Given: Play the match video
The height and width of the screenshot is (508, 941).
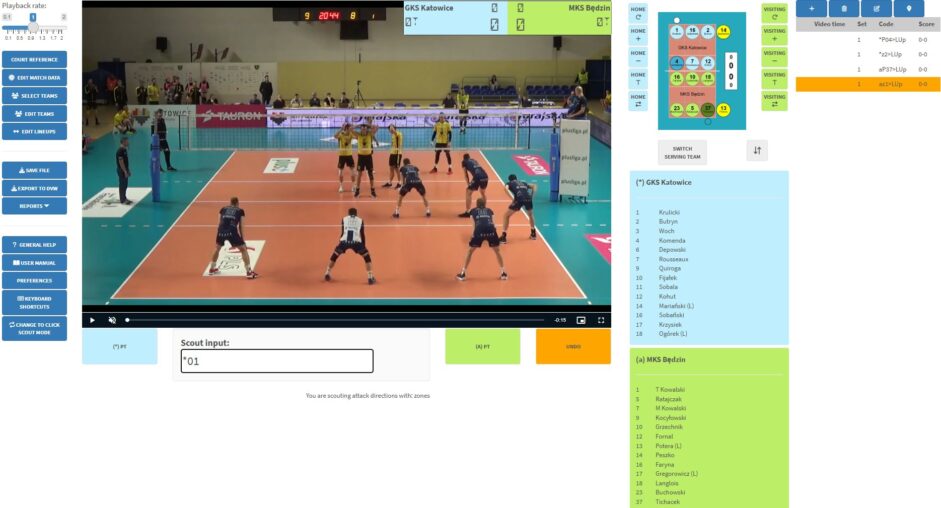Looking at the screenshot, I should click(x=92, y=320).
